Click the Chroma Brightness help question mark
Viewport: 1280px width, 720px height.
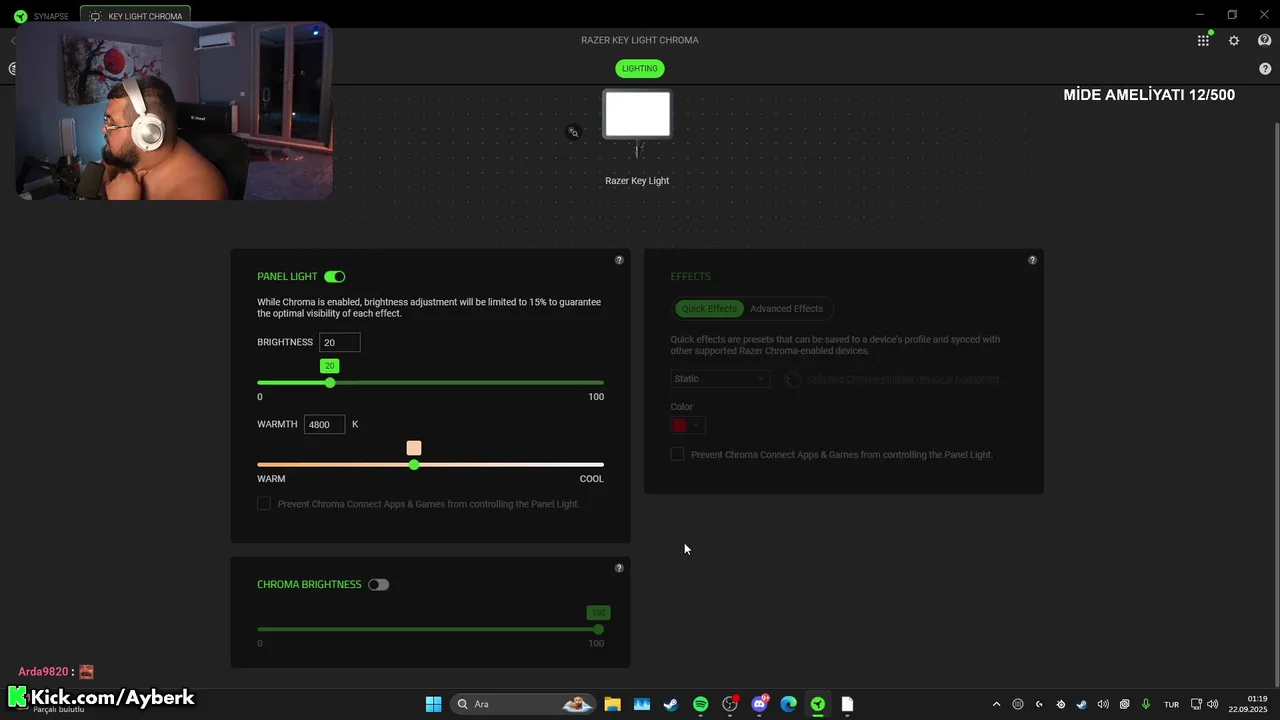click(x=619, y=568)
